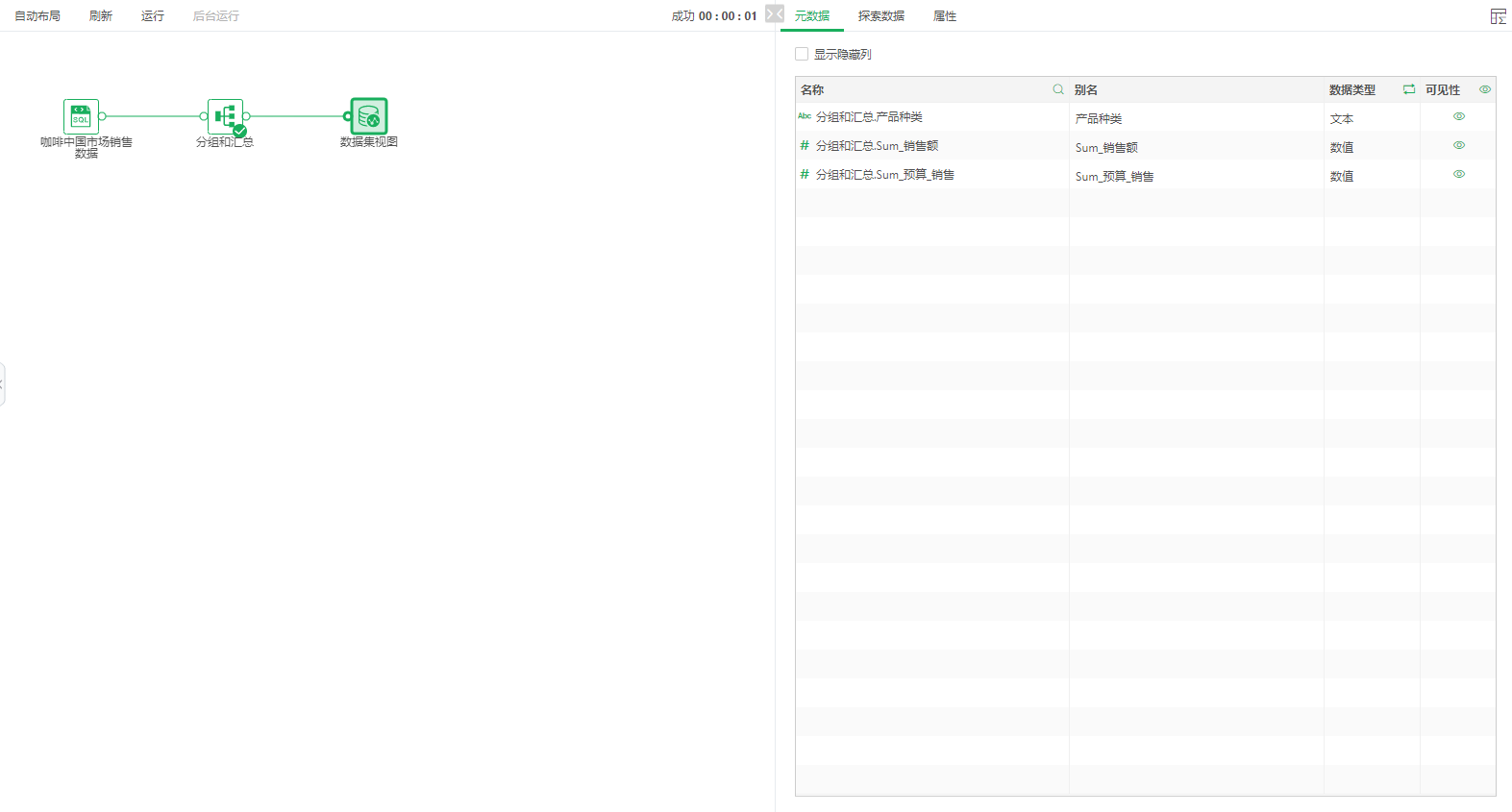Expand the left side panel handle
Viewport: 1512px width, 812px height.
tap(3, 384)
